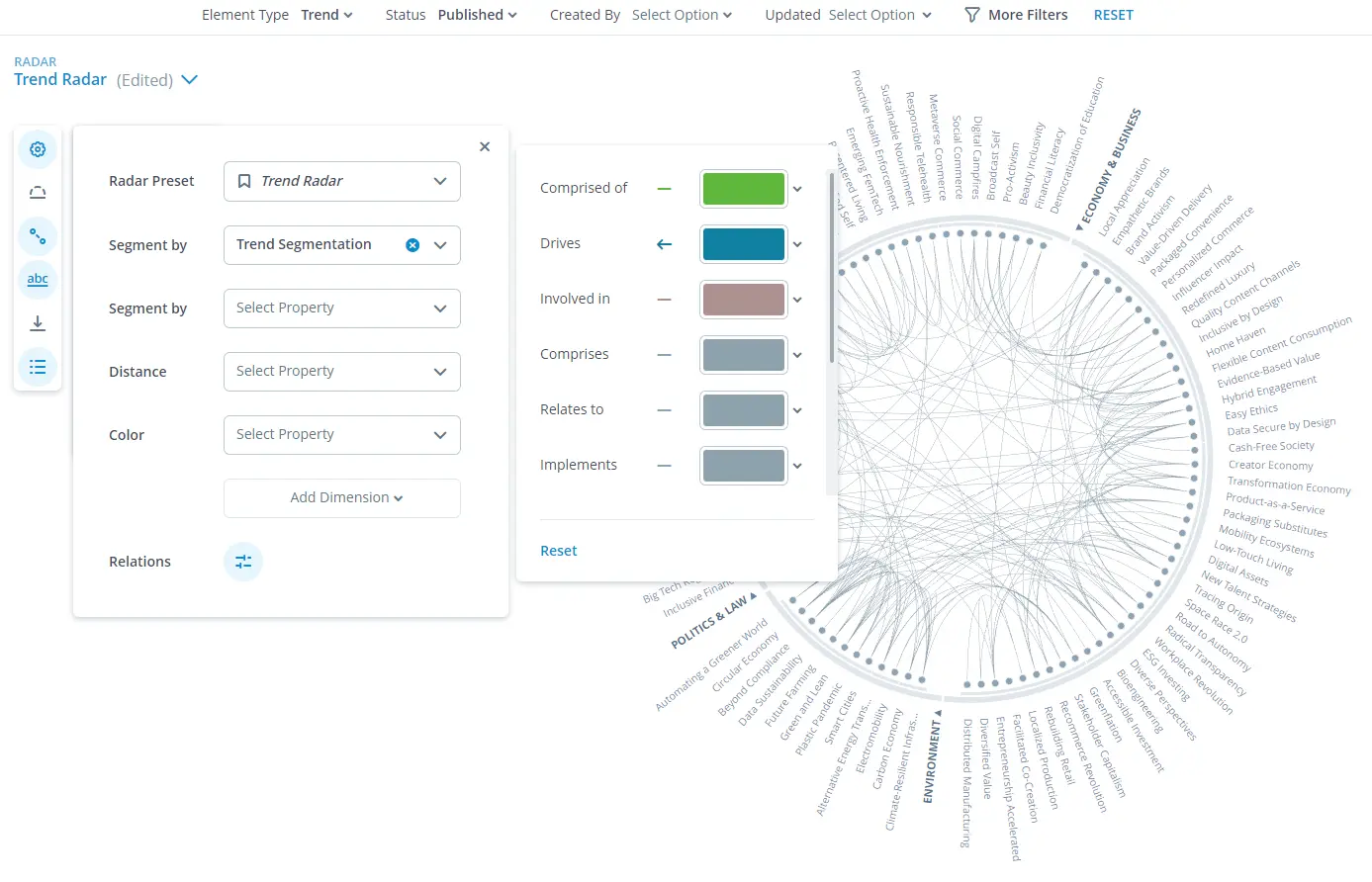Toggle the relations connector icon in sidebar

38,236
